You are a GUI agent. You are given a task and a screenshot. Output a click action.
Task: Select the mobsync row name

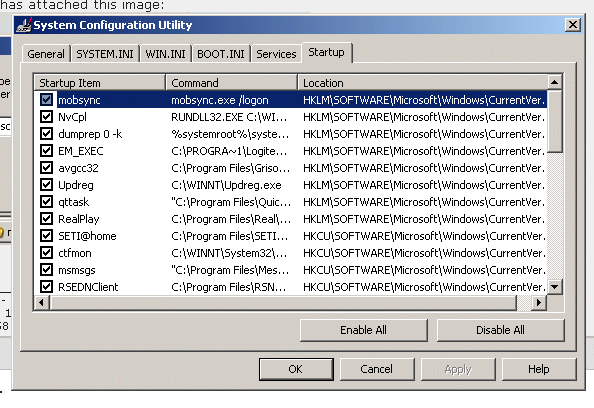tap(79, 100)
